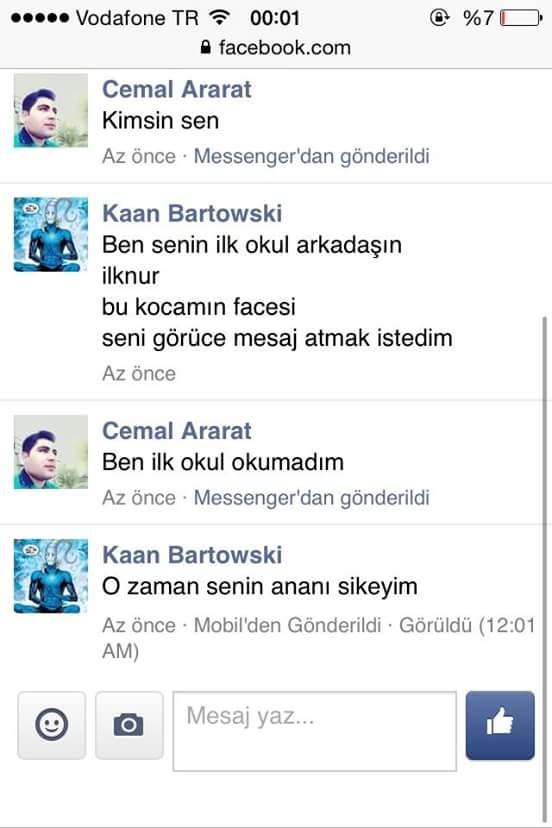Open the first Kaan Bartowski name link
552x828 pixels.
(x=192, y=213)
